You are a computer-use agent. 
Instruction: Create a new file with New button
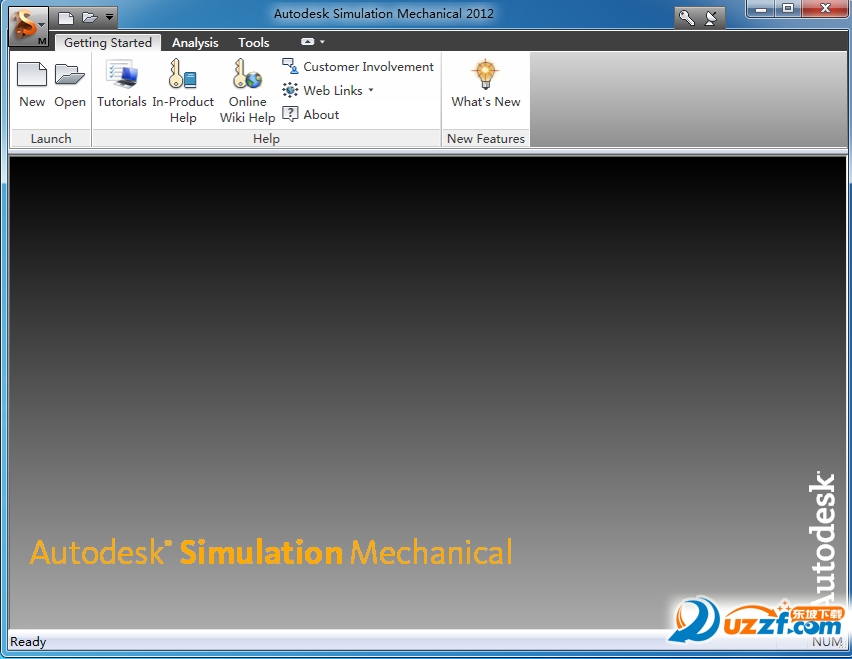tap(32, 85)
